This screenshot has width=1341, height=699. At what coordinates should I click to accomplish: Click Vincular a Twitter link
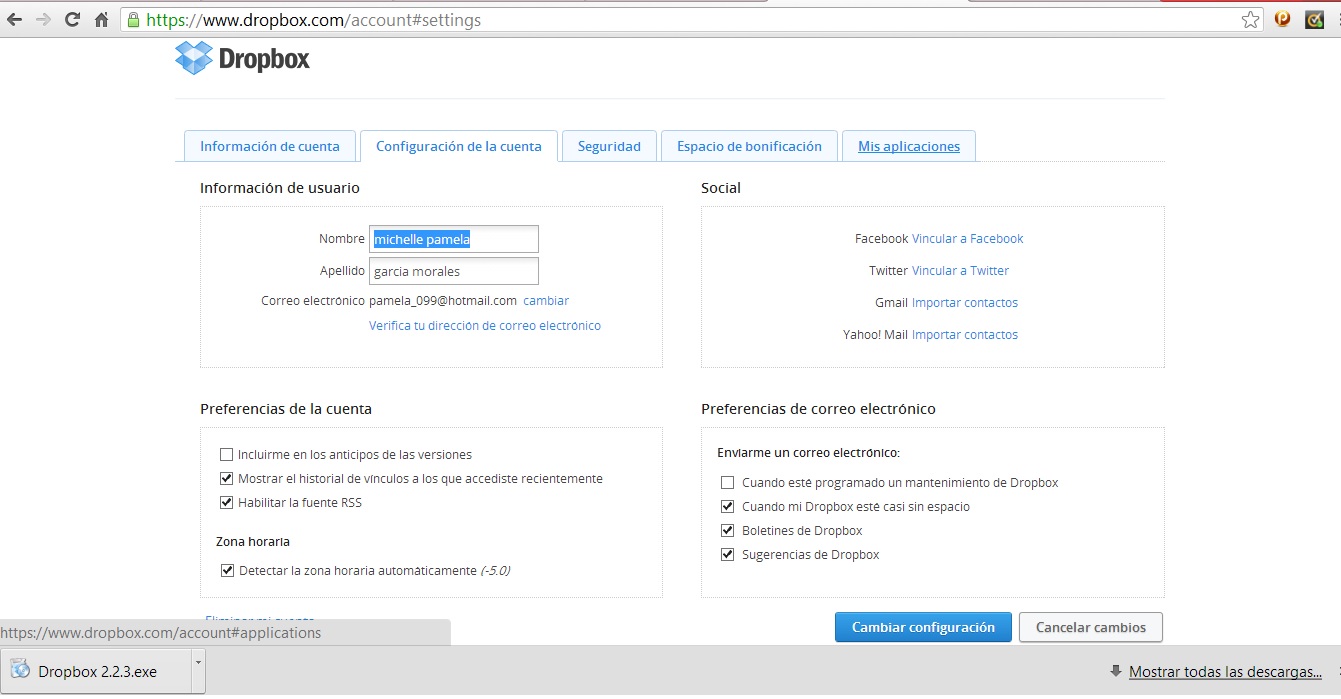961,271
